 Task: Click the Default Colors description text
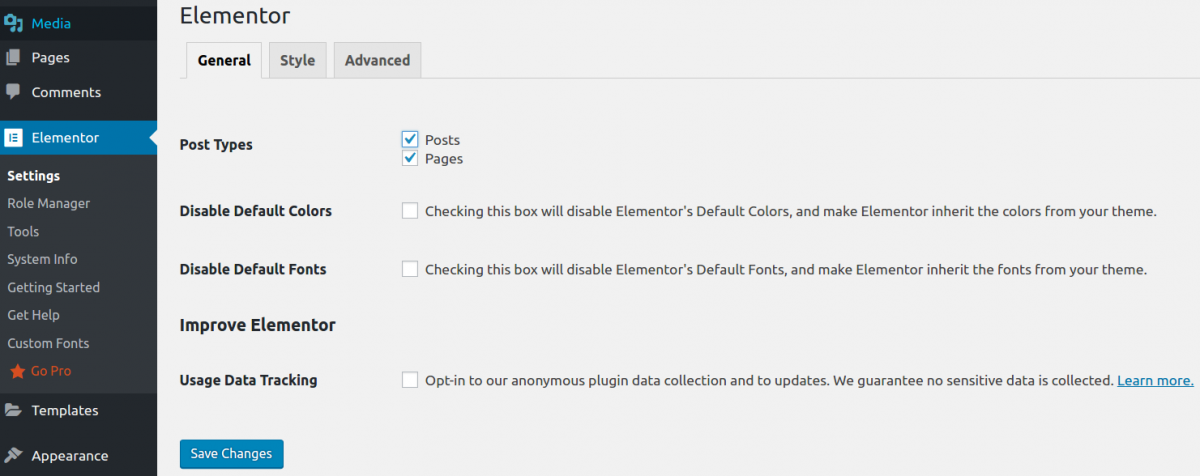pos(791,211)
